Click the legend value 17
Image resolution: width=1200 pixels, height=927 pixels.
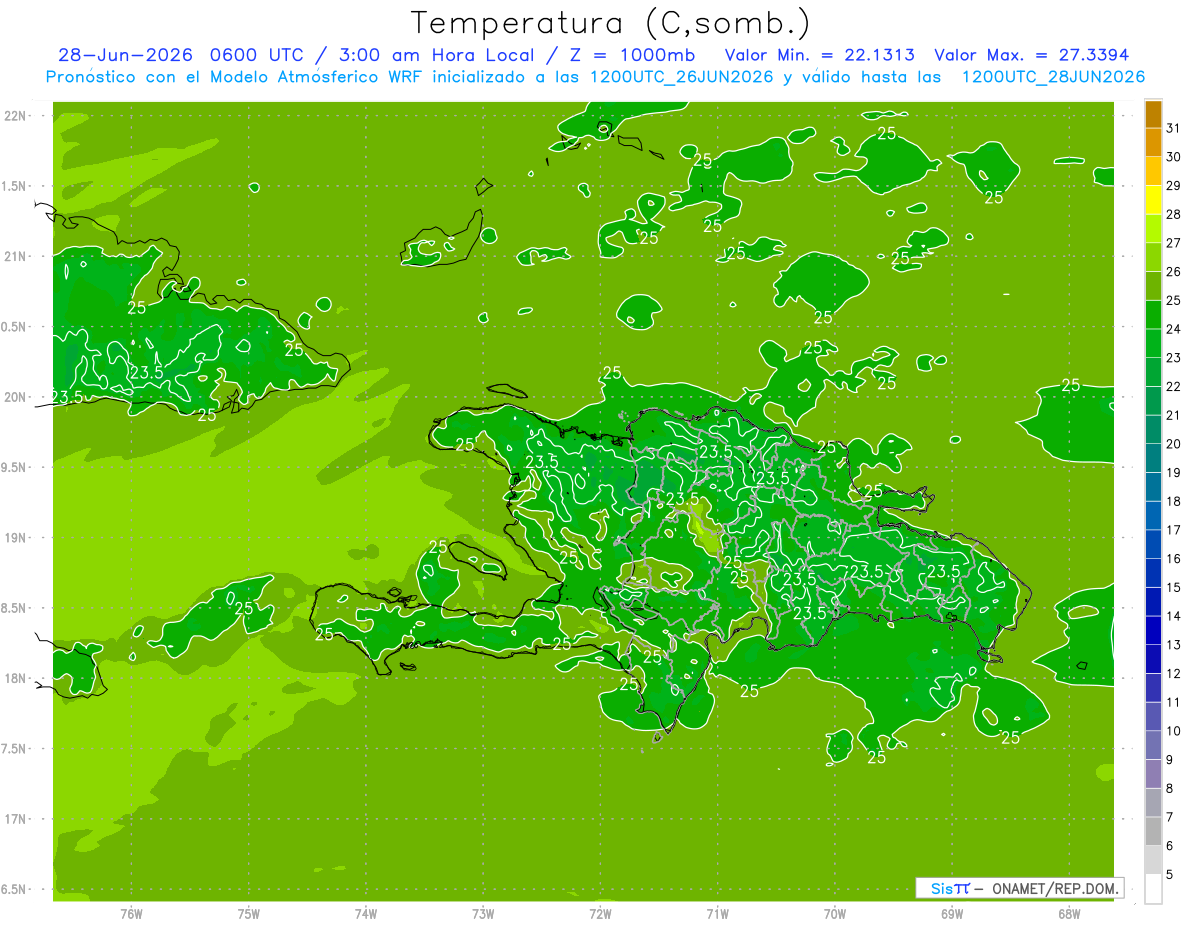(1173, 530)
